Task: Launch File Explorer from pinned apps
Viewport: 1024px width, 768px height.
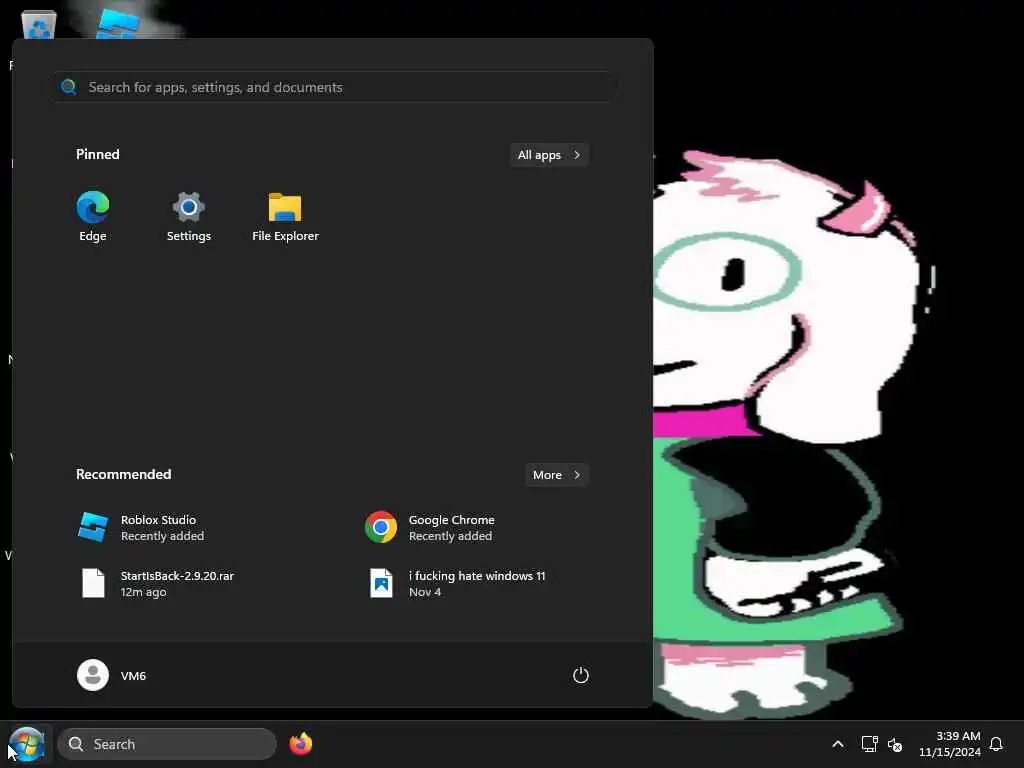Action: click(285, 217)
